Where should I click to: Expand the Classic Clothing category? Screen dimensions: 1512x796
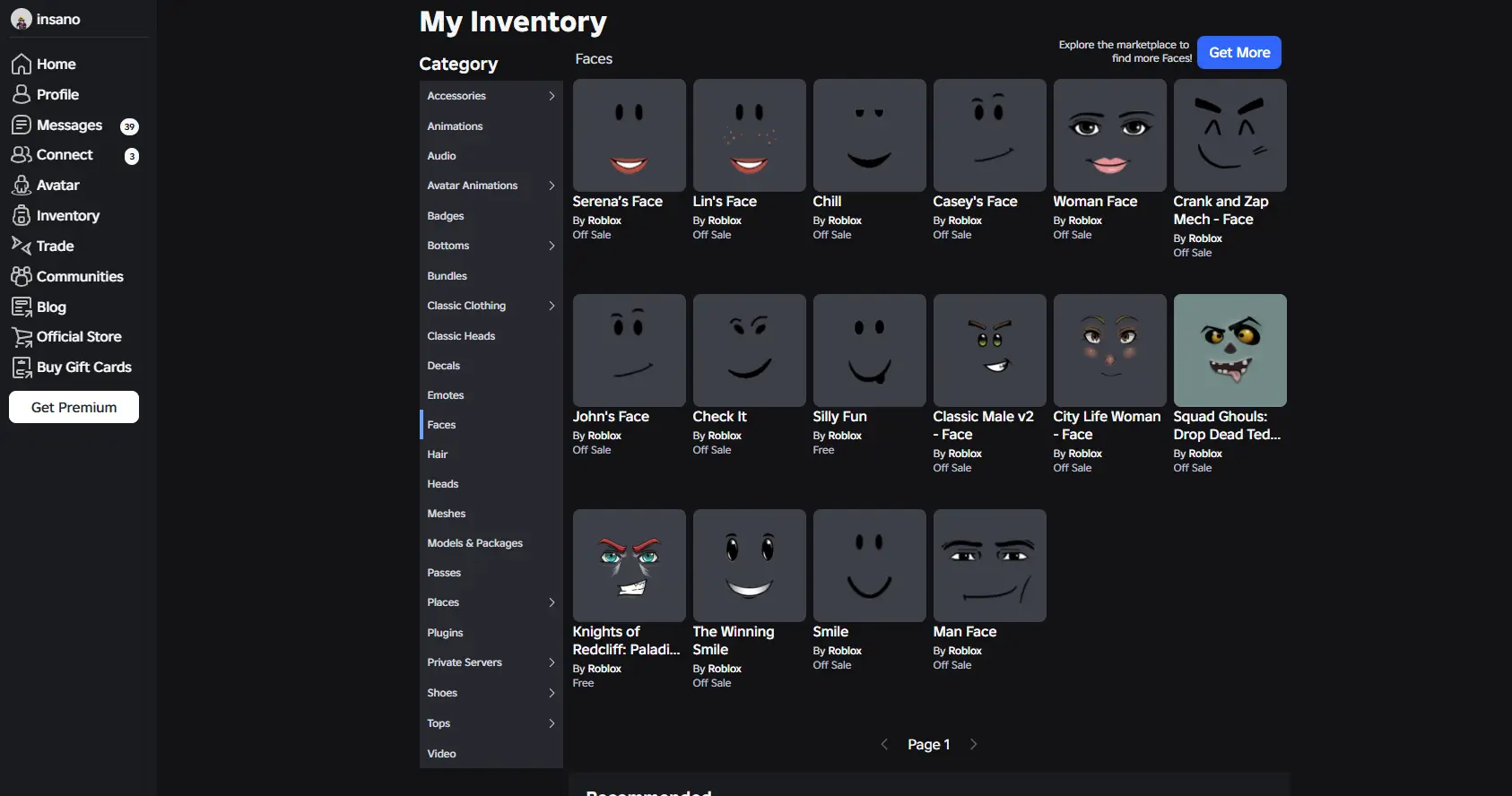point(552,306)
